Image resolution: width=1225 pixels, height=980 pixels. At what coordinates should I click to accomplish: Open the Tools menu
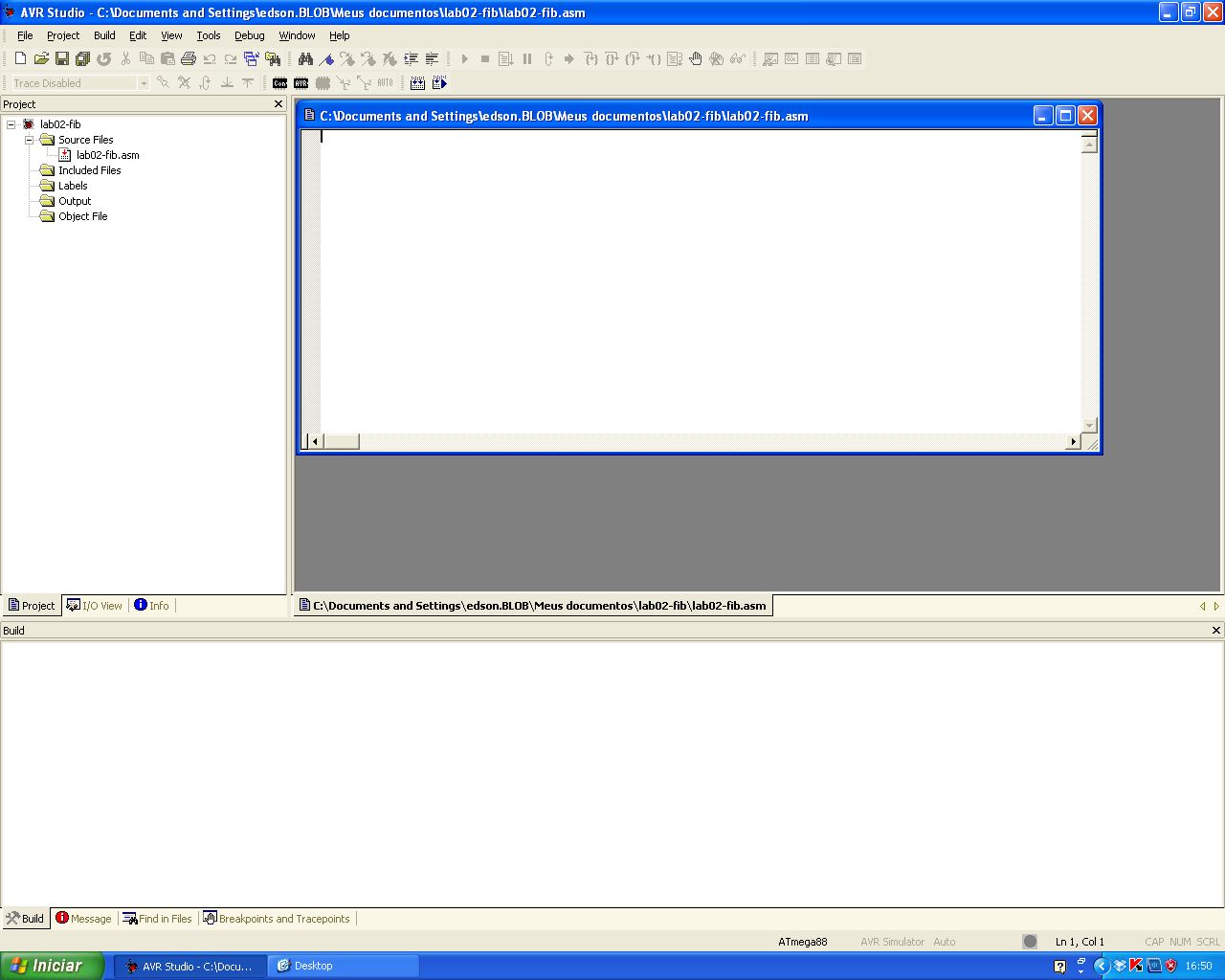pos(209,35)
